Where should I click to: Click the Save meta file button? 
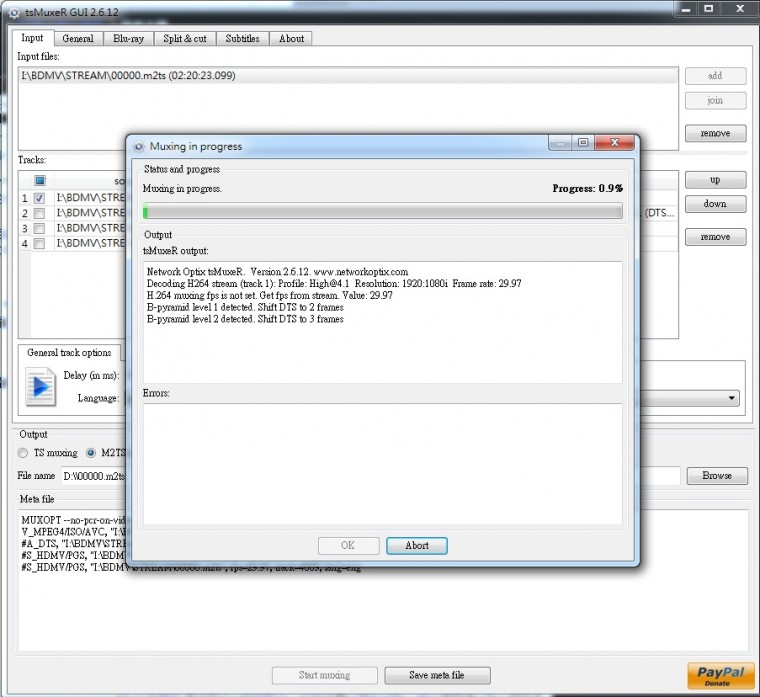click(x=437, y=675)
